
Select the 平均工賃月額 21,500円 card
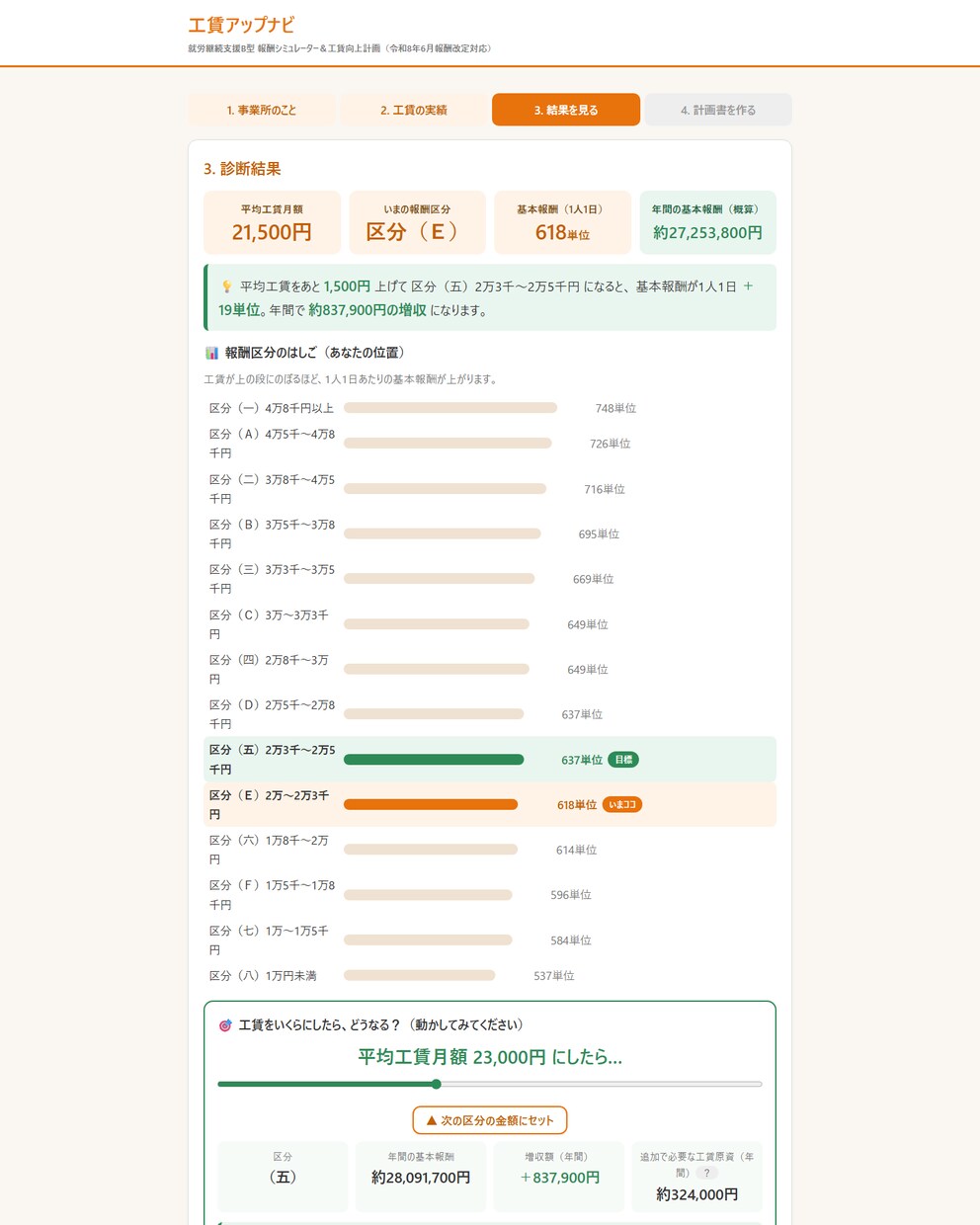pyautogui.click(x=272, y=222)
